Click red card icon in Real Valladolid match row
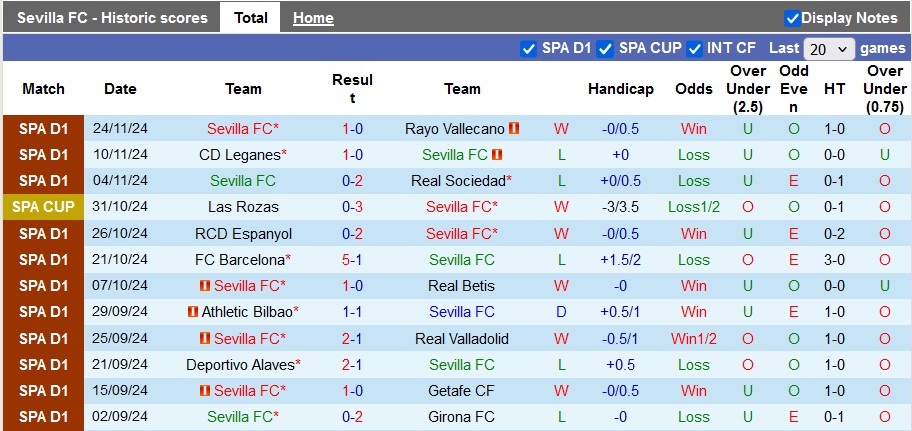Viewport: 912px width, 431px height. 205,338
